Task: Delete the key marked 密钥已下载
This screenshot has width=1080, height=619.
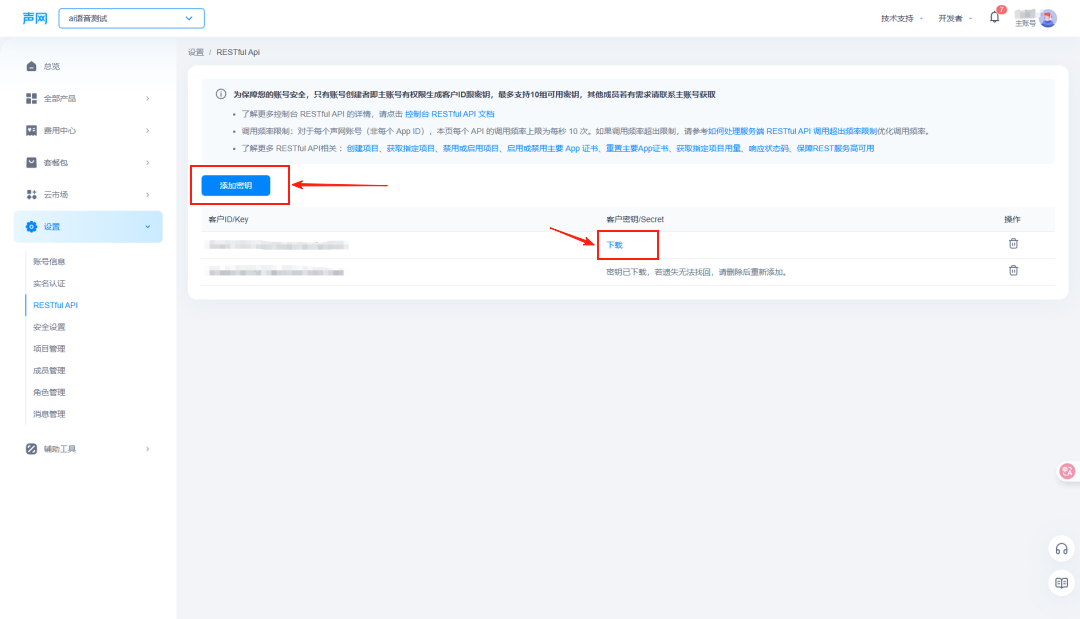Action: coord(1013,271)
